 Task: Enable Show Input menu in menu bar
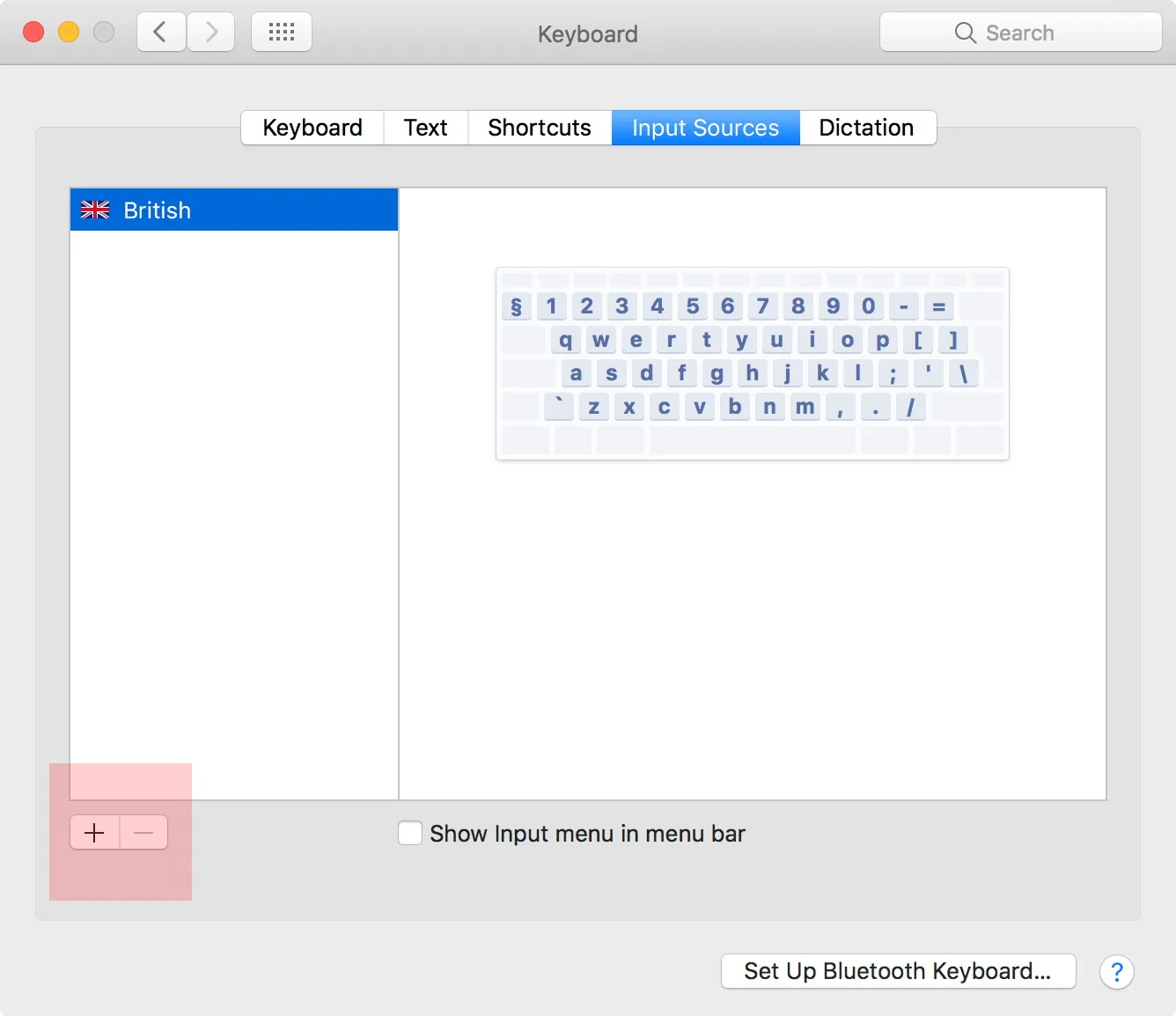click(410, 833)
